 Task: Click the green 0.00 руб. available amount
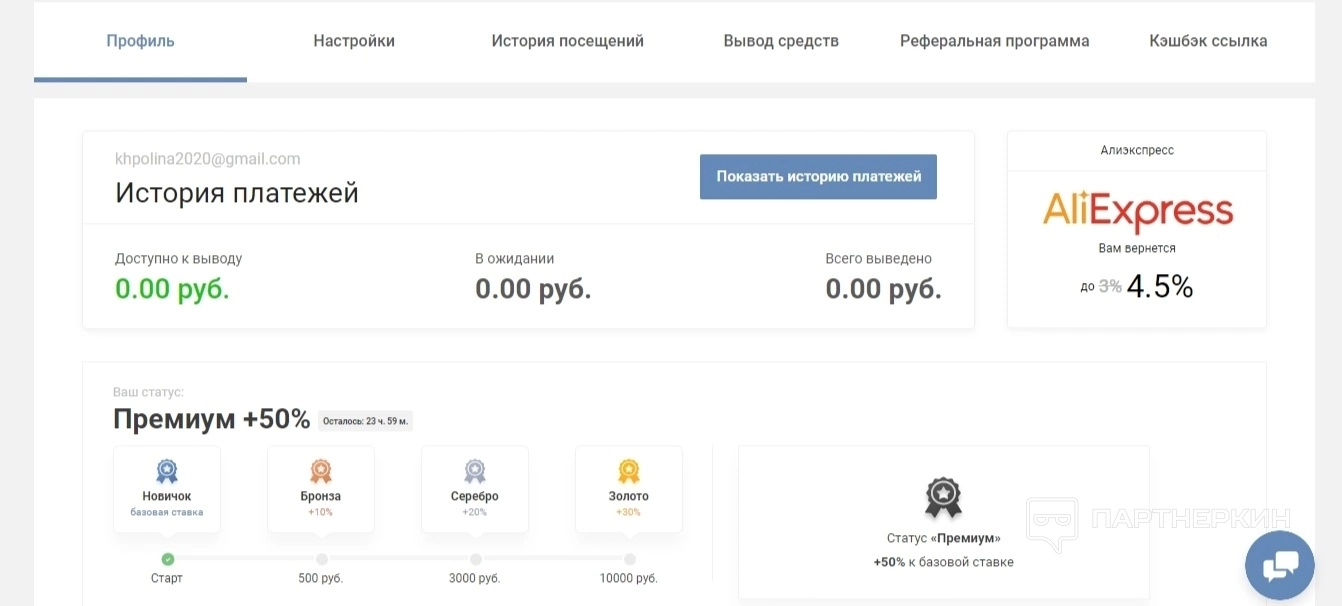(x=172, y=289)
